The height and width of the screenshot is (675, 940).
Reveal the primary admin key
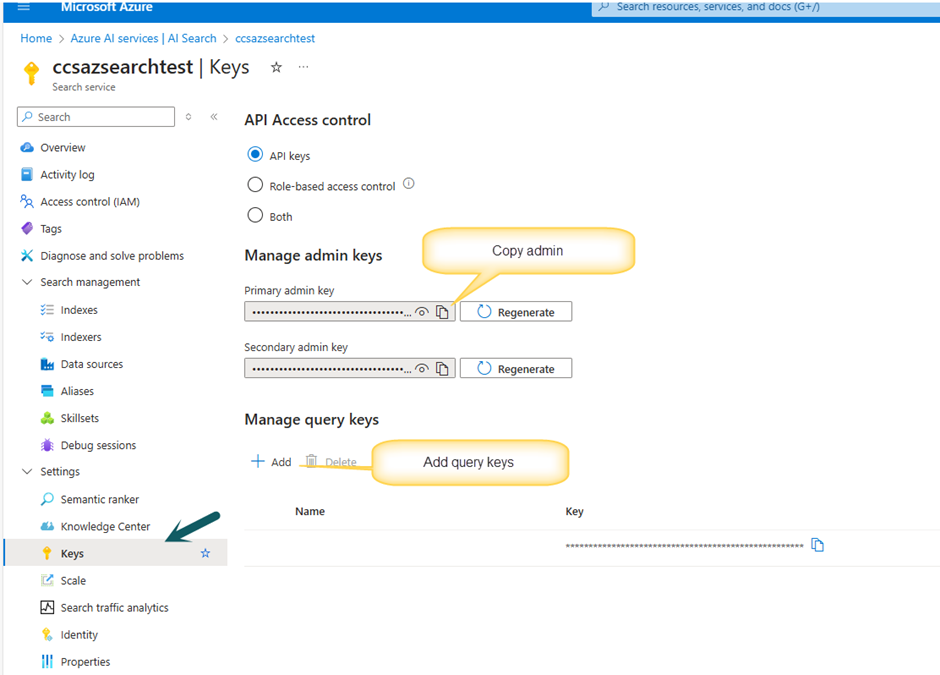point(422,312)
